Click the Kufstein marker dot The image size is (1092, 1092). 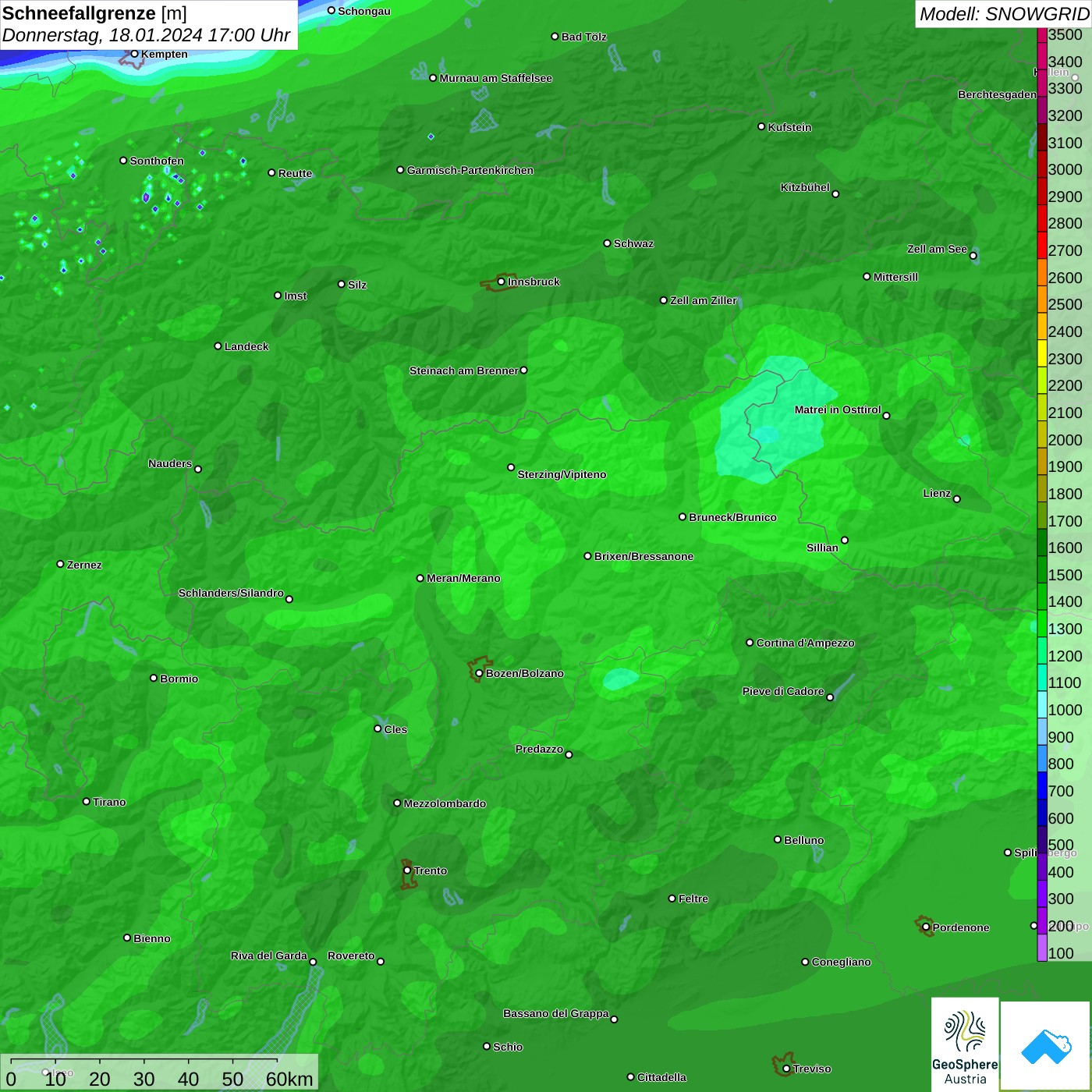(x=761, y=126)
